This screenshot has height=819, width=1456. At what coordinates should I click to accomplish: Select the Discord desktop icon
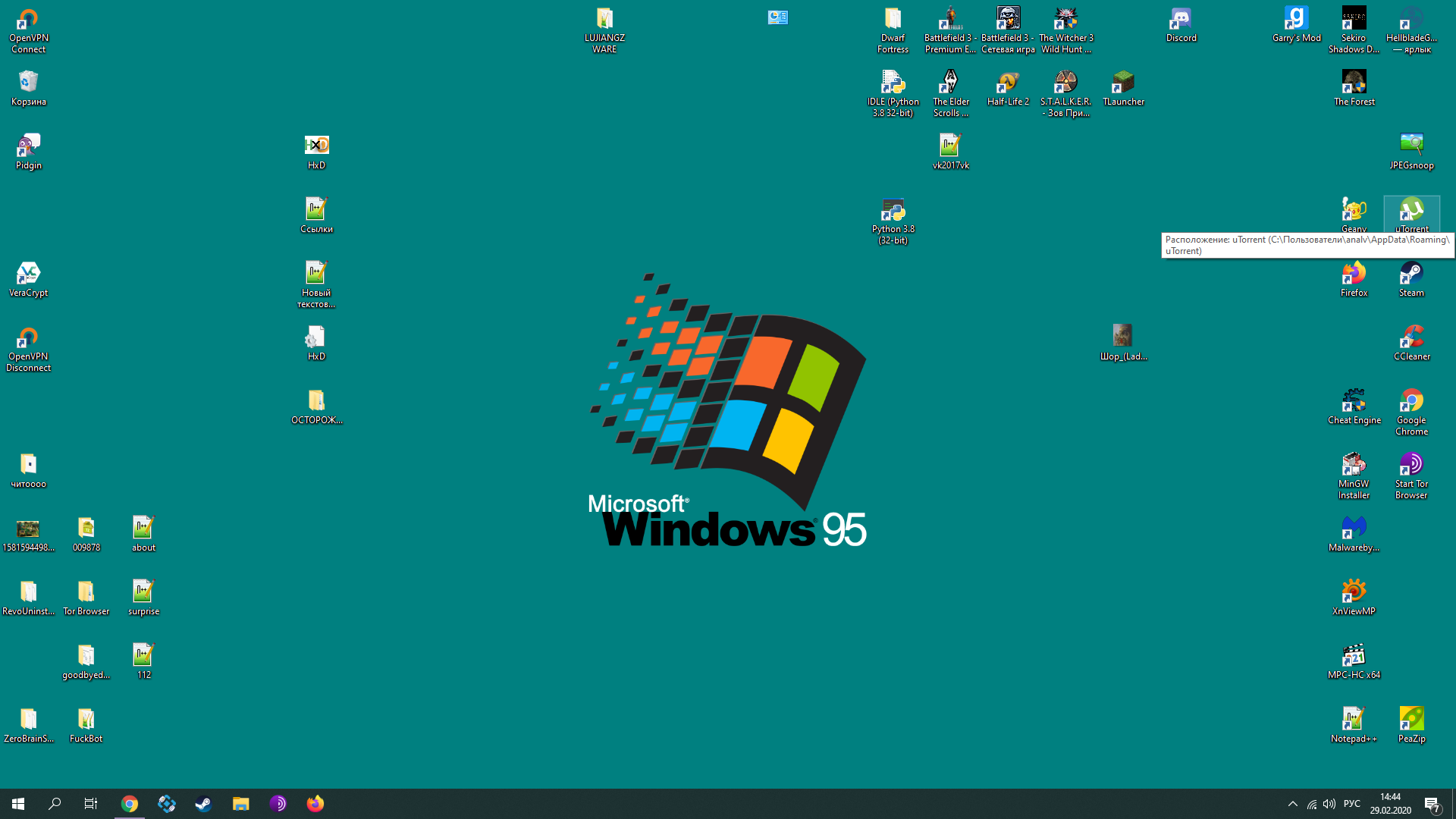(1181, 24)
